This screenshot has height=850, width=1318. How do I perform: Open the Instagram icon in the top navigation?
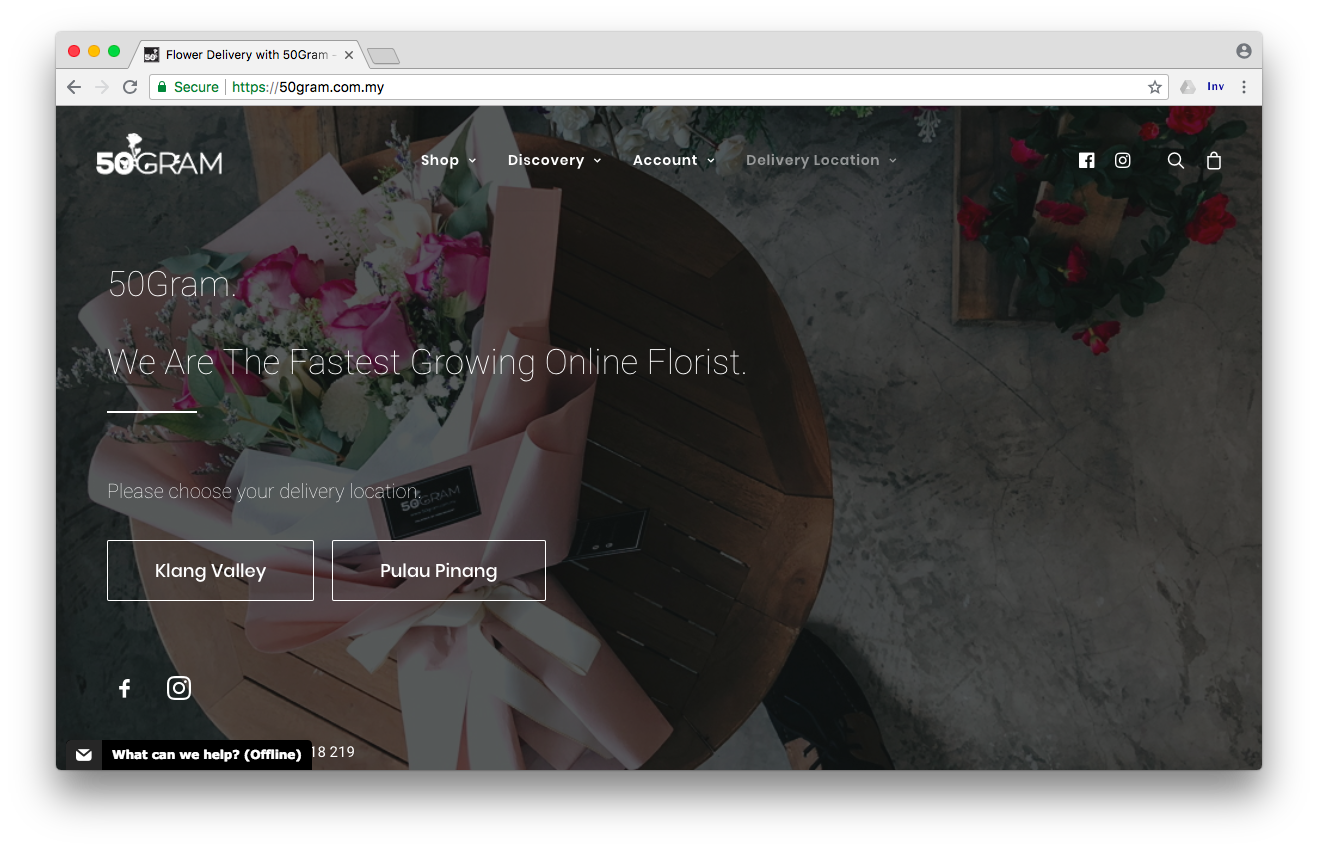1123,160
